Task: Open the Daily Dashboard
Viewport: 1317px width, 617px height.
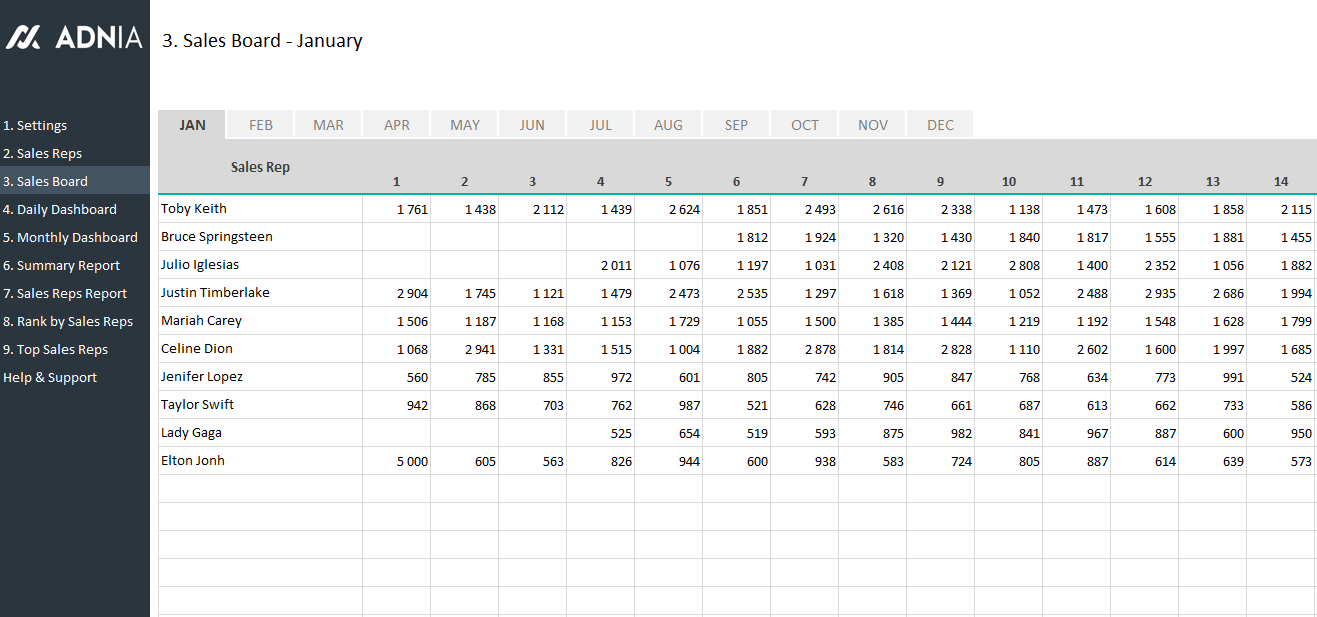Action: tap(60, 210)
